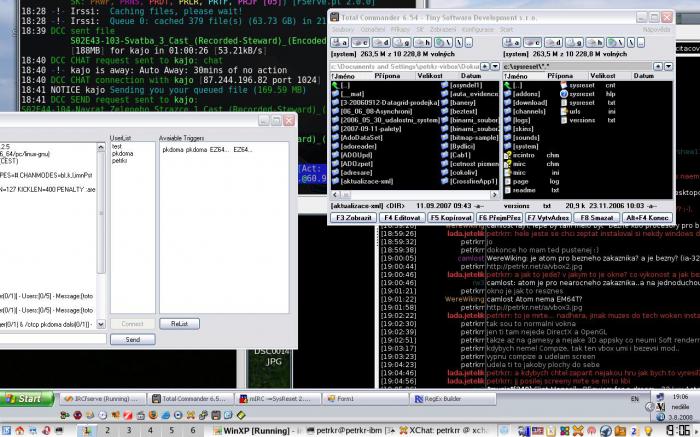Viewport: 700px width, 437px height.
Task: Select drive h in left Total Commander panel
Action: click(422, 42)
